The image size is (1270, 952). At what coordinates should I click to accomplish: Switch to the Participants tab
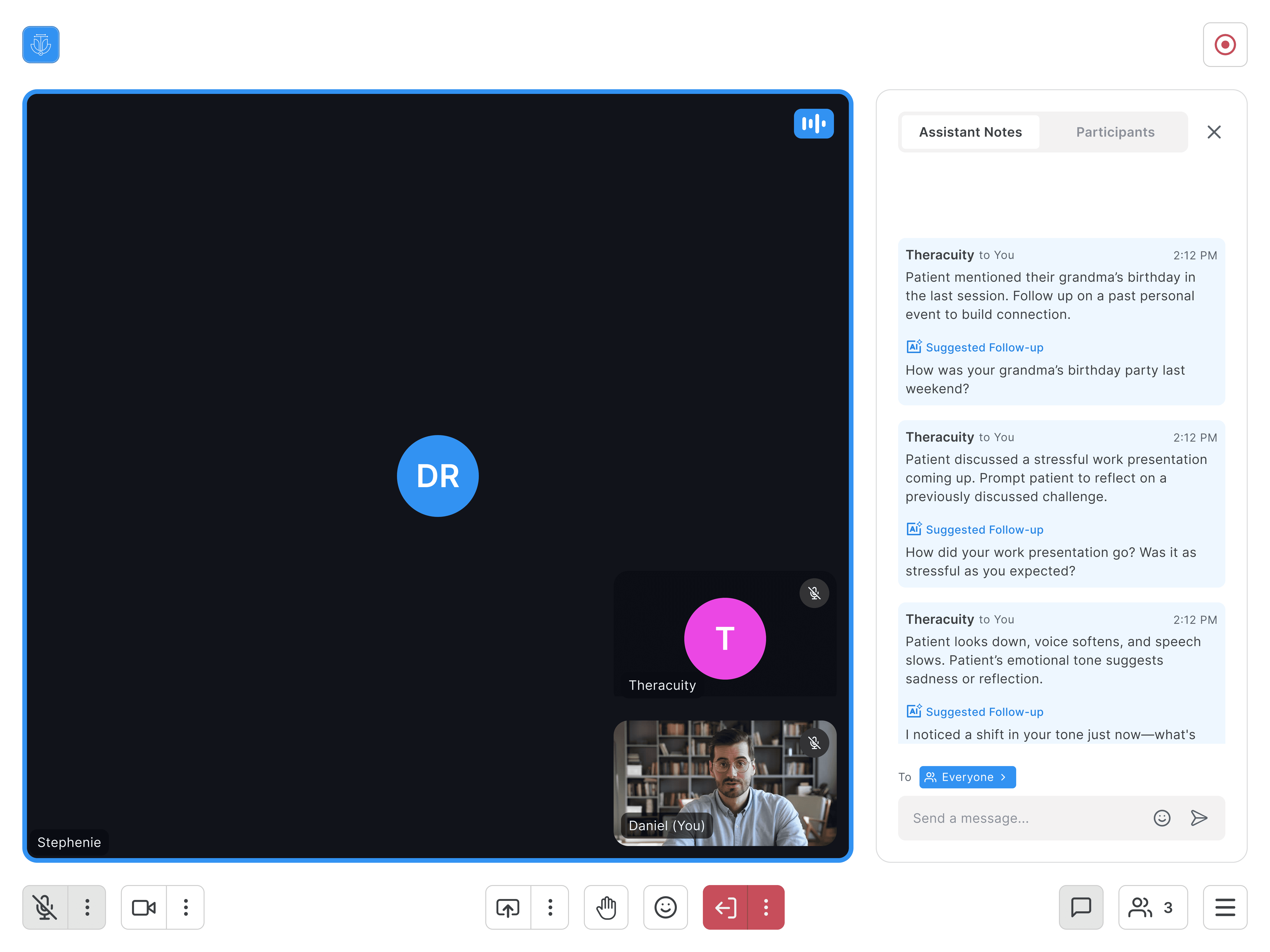click(1115, 132)
